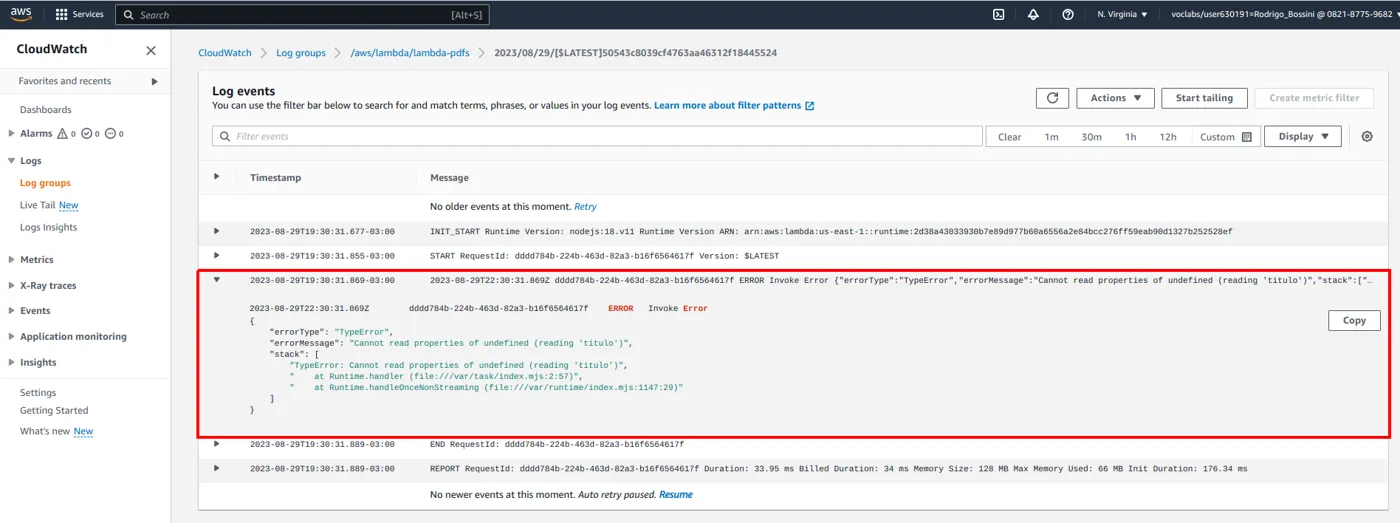This screenshot has height=523, width=1400.
Task: Focus the Filter events input
Action: (597, 136)
